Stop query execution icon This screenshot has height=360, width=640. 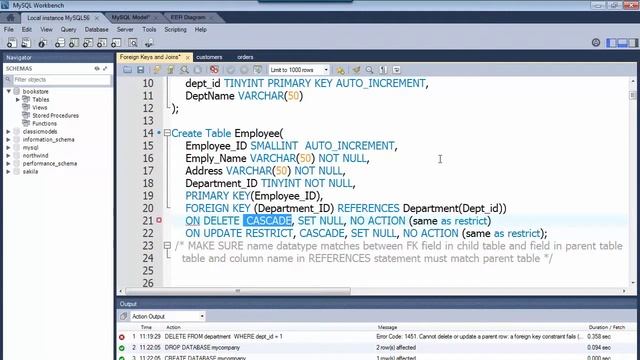(x=198, y=70)
